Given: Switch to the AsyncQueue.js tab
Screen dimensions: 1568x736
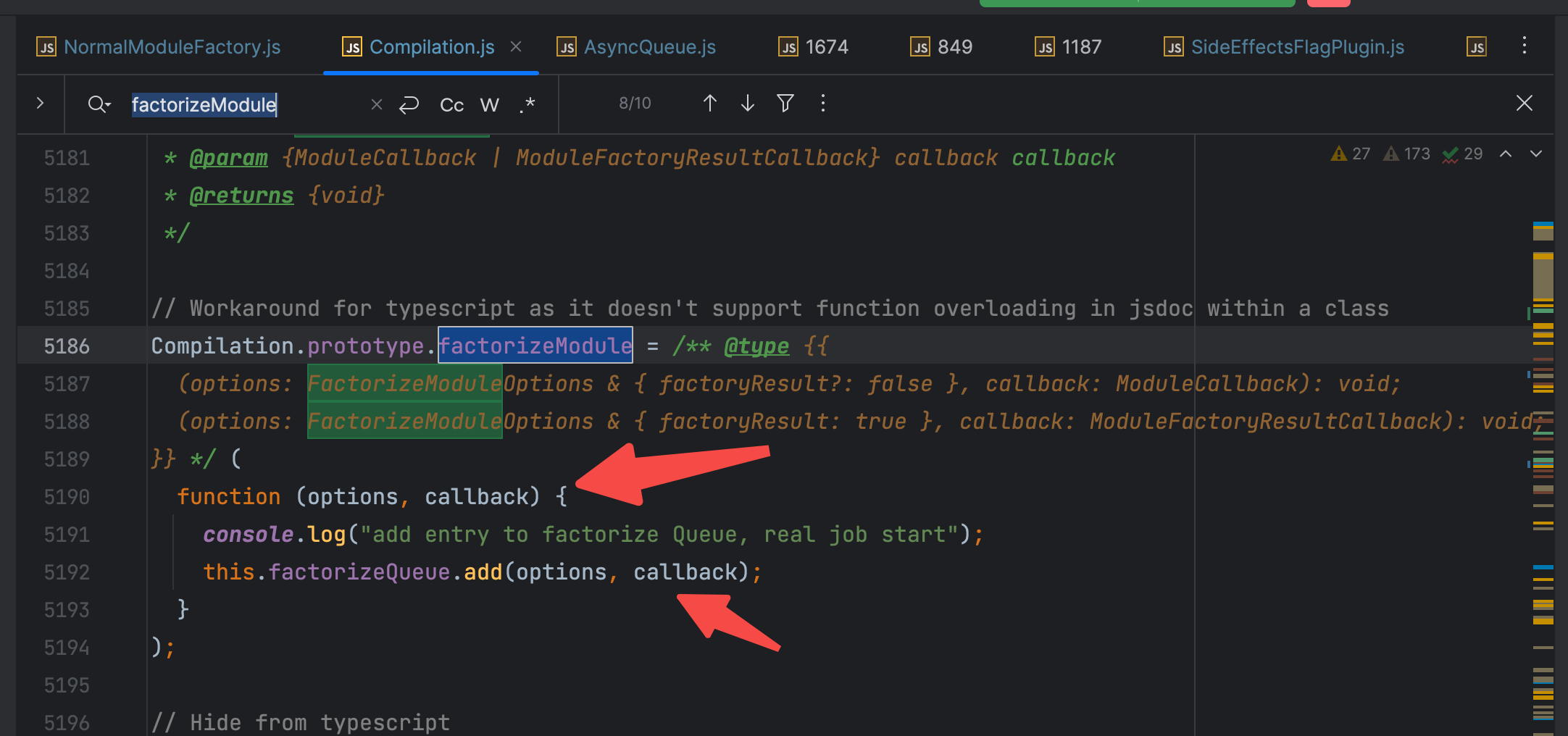Looking at the screenshot, I should [x=649, y=47].
